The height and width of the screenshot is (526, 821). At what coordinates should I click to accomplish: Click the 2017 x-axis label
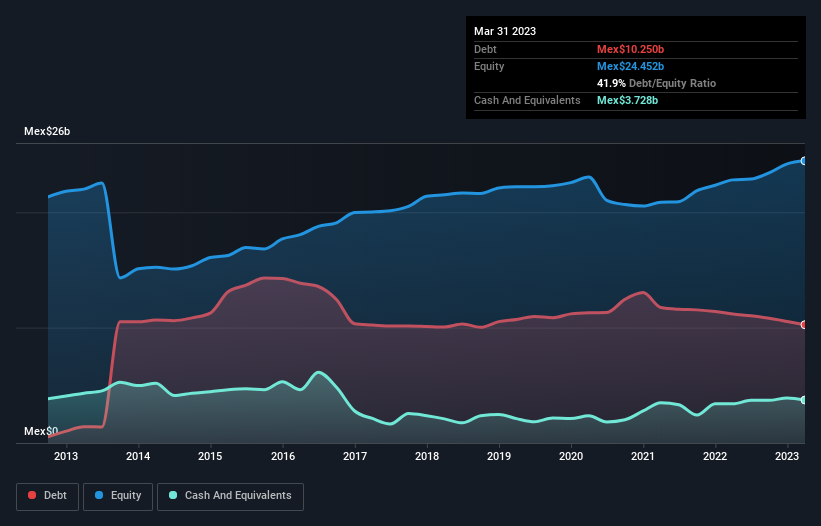(x=355, y=456)
